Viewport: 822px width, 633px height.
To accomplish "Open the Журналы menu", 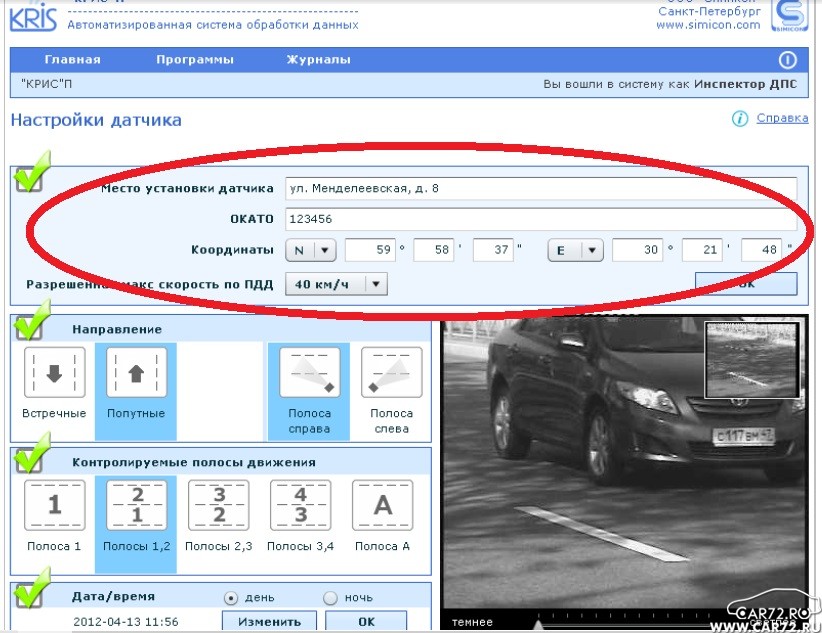I will (x=319, y=60).
